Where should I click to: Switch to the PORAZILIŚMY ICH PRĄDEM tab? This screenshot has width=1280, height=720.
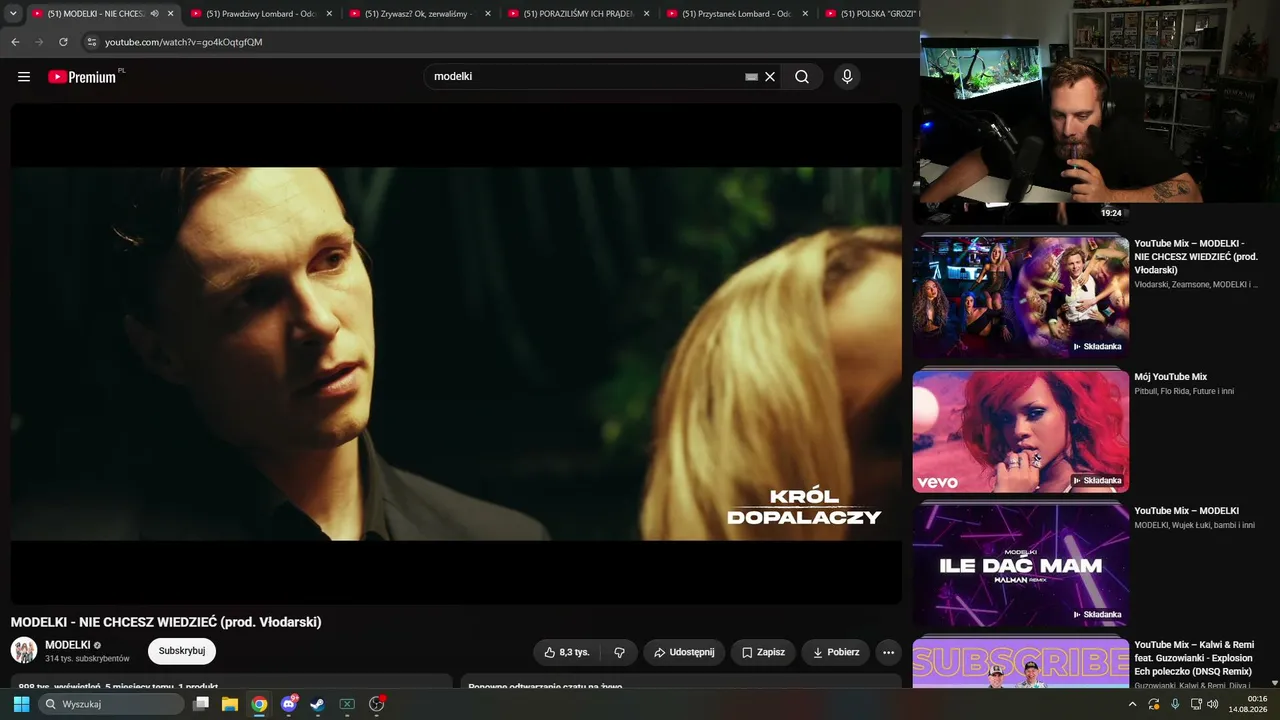click(578, 14)
